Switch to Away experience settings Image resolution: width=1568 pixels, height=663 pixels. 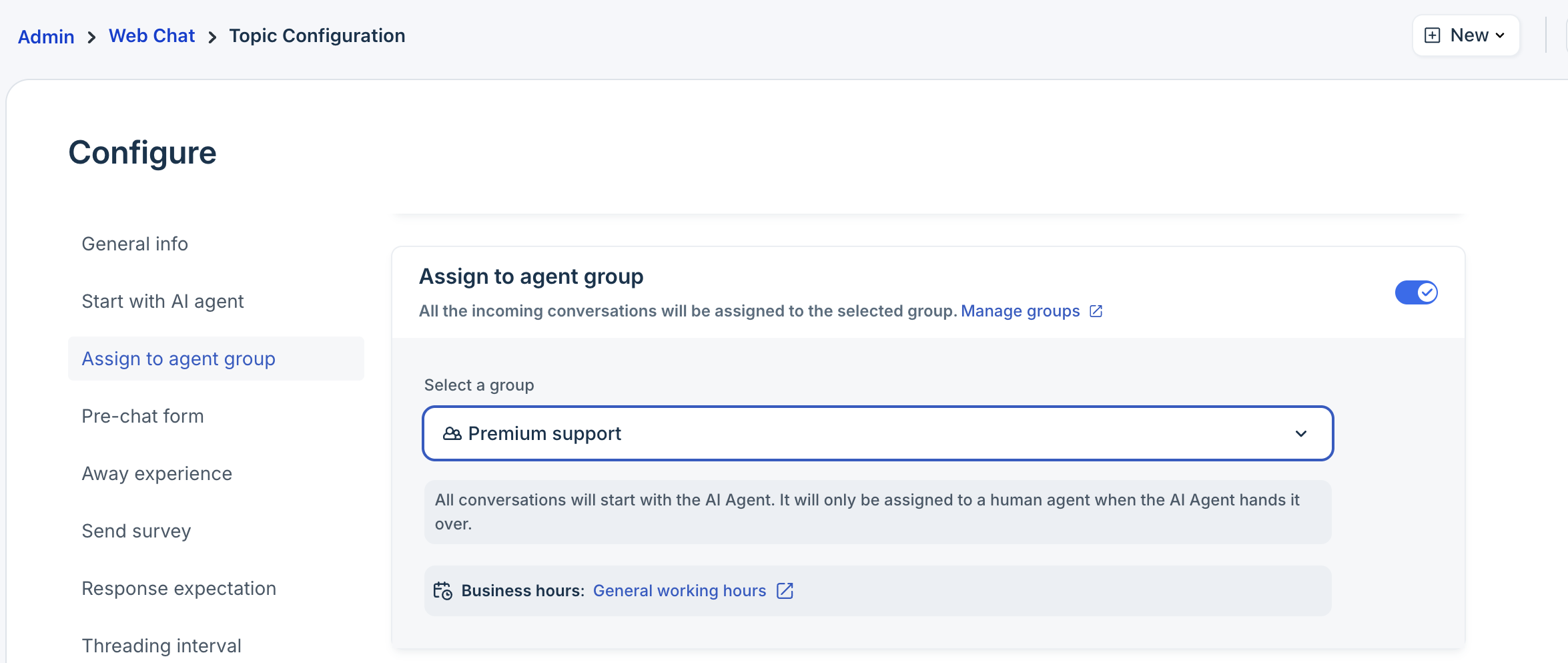point(157,474)
